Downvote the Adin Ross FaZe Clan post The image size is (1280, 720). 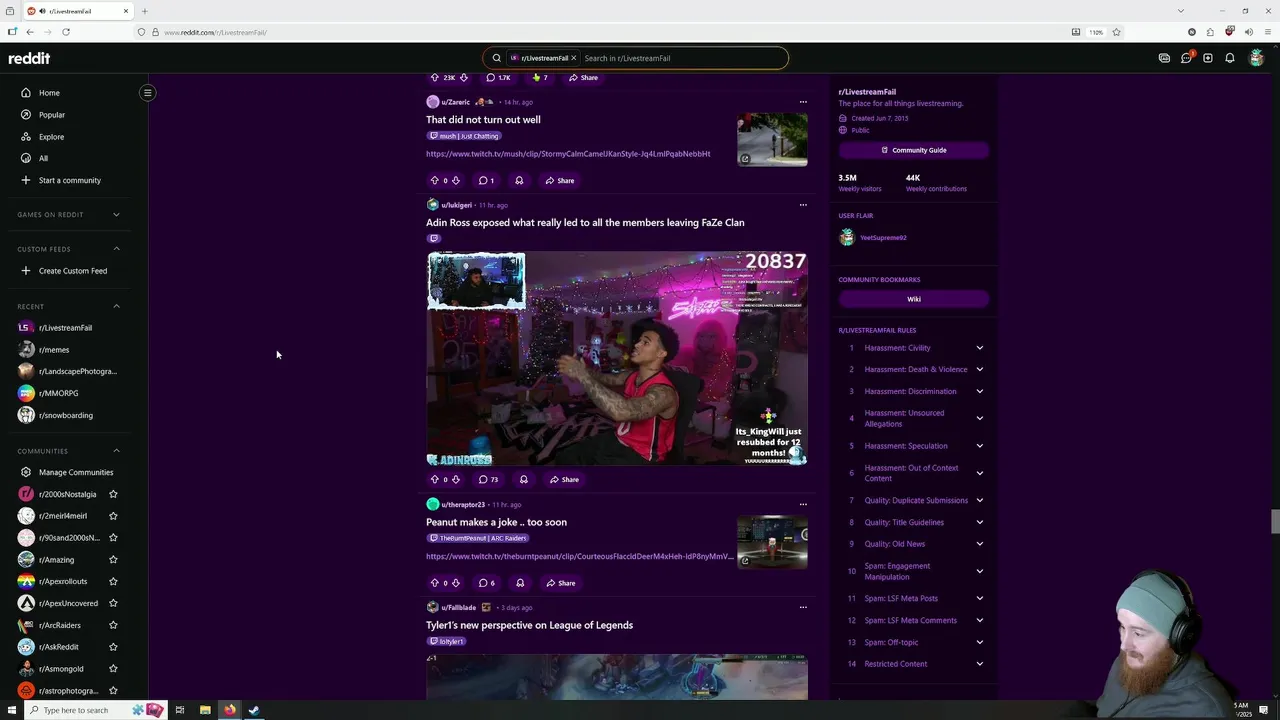[456, 480]
